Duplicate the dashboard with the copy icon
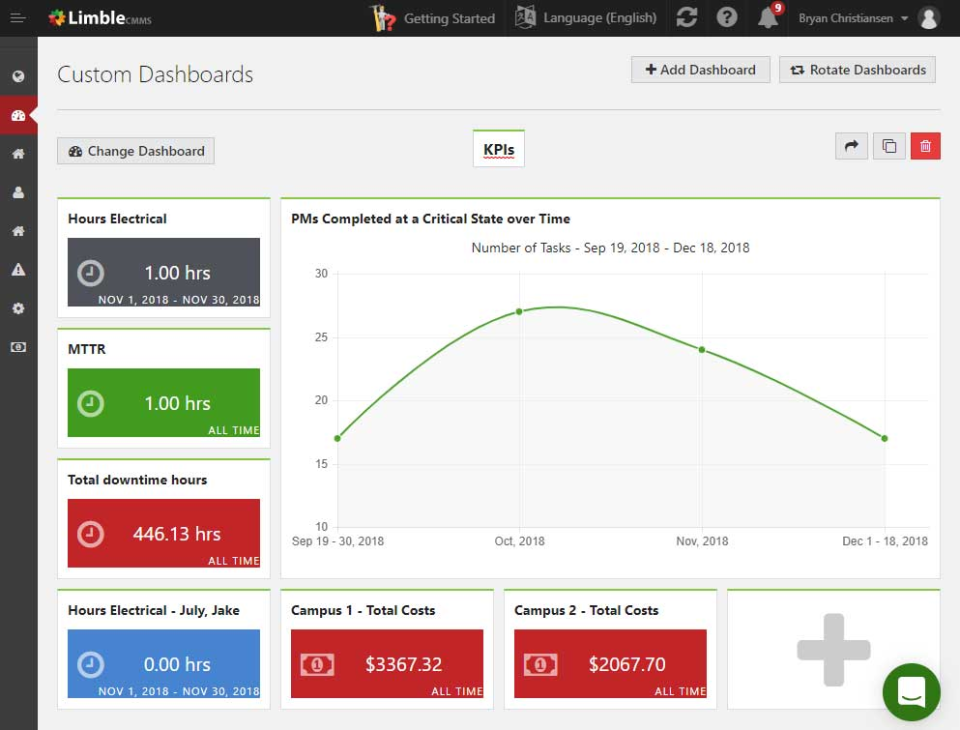 point(888,145)
